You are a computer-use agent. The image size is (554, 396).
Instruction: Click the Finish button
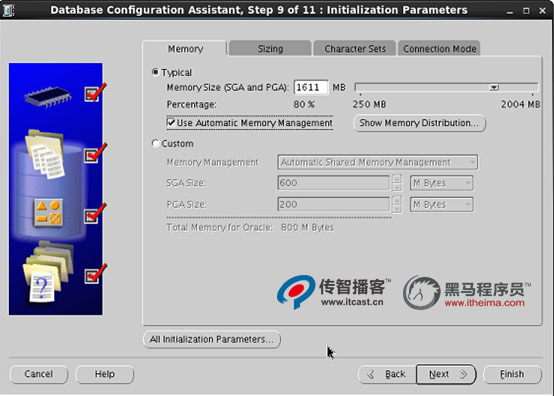coord(512,374)
